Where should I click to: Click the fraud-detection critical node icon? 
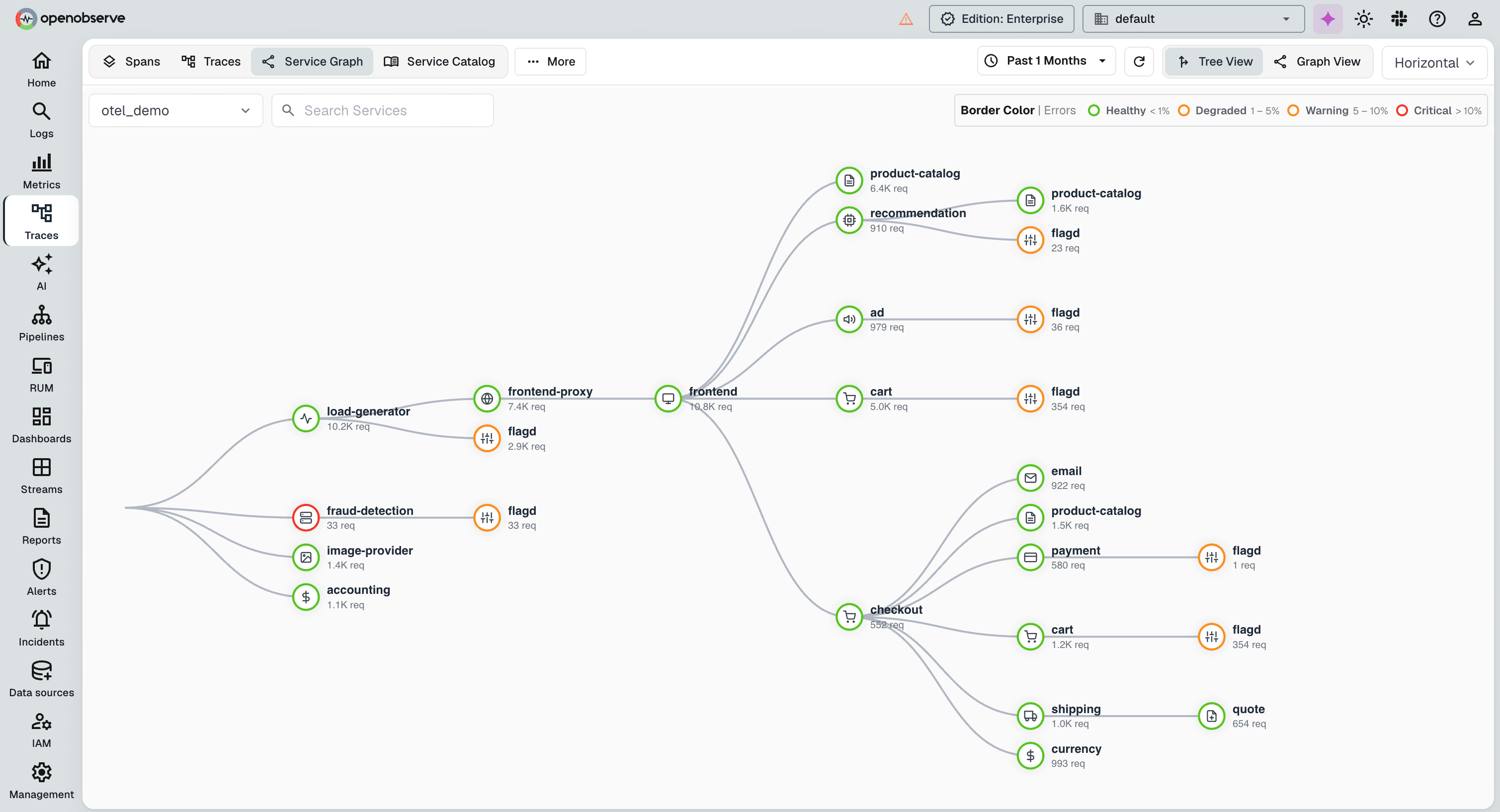click(306, 517)
